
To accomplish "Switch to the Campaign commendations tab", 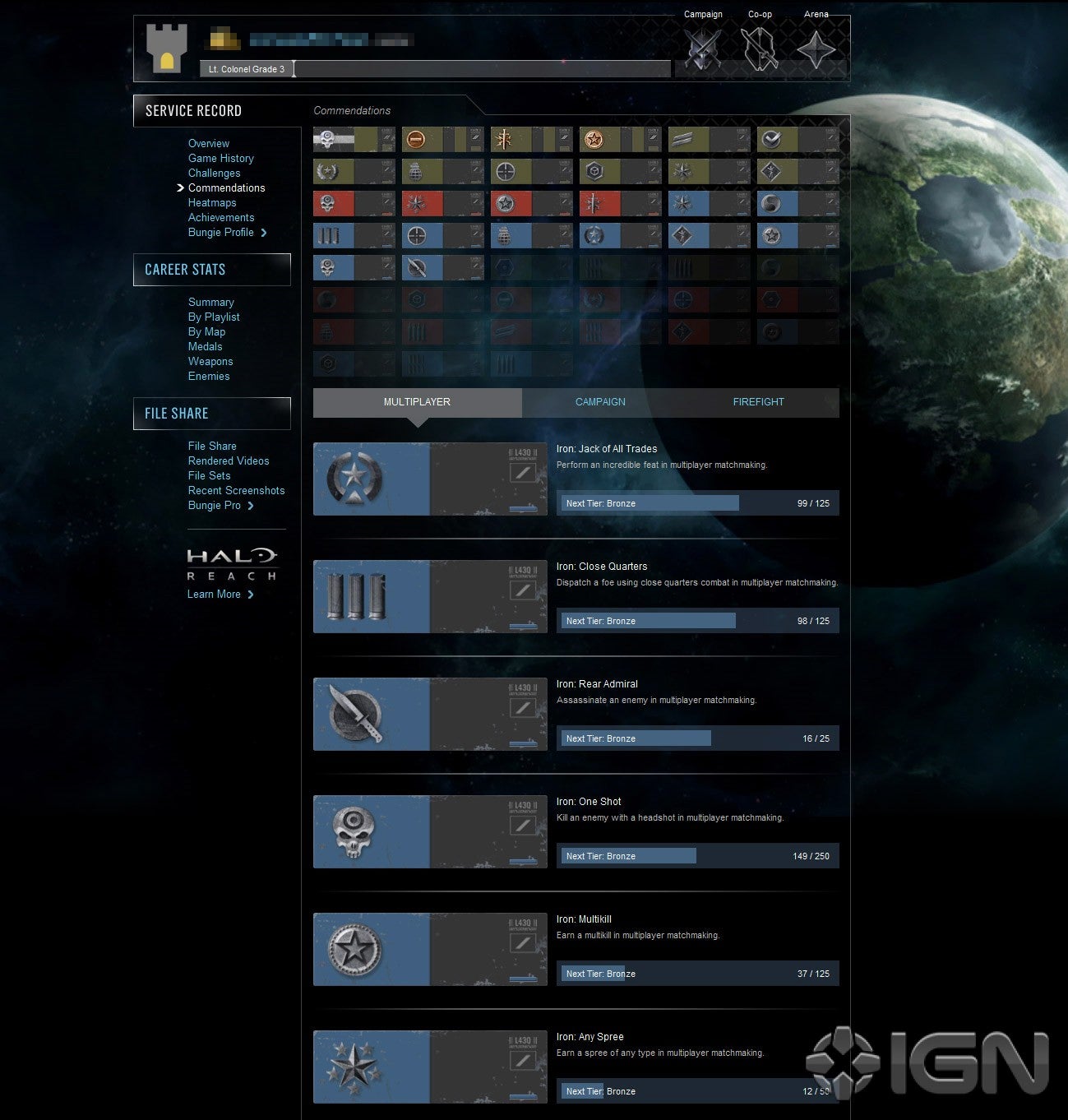I will coord(600,402).
